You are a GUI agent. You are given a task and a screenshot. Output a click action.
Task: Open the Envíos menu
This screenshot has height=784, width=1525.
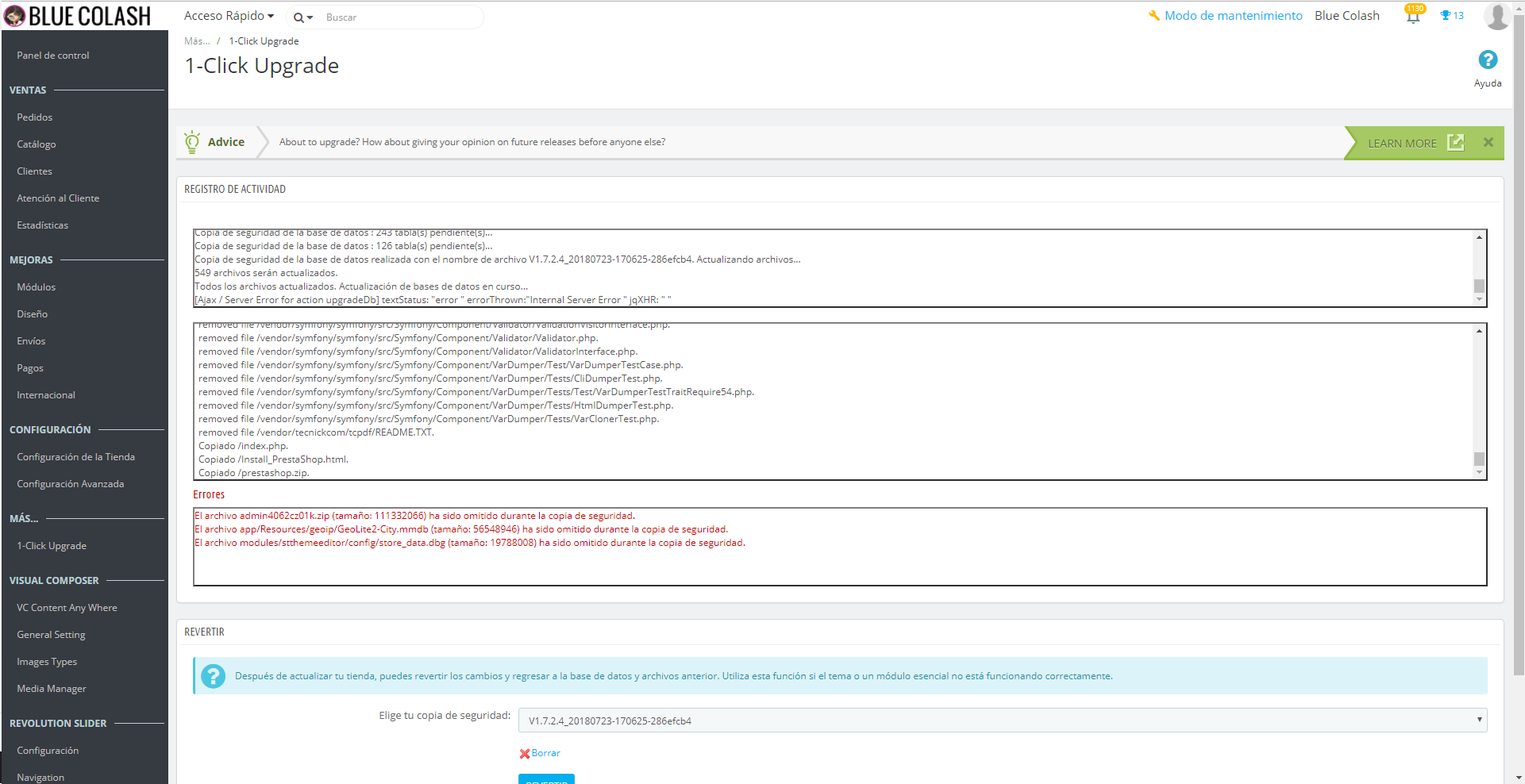pos(31,341)
